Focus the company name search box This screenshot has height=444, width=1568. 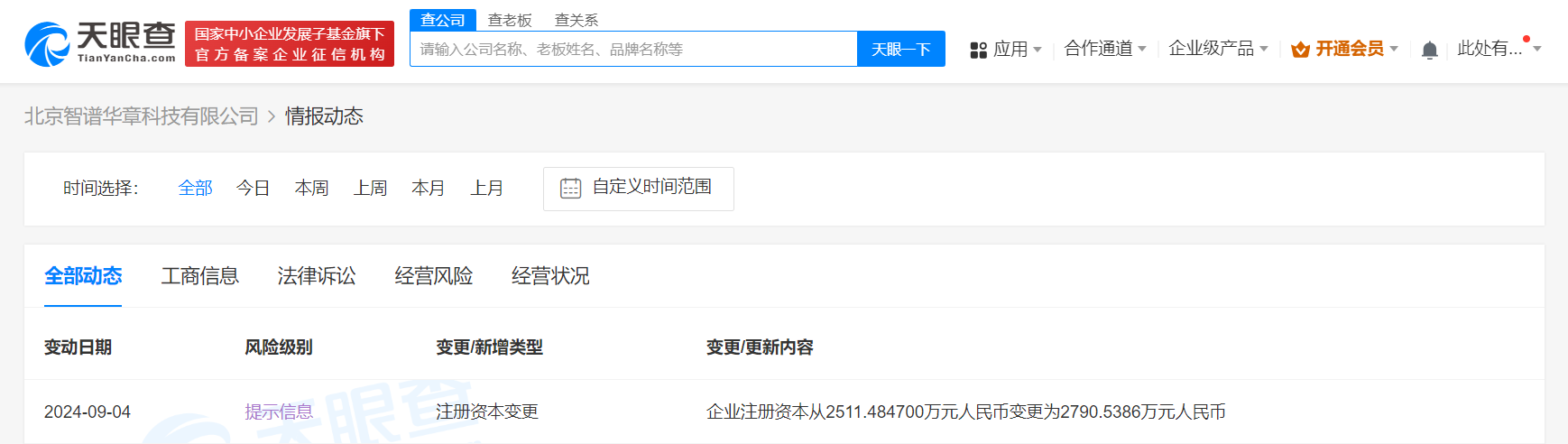[x=633, y=49]
